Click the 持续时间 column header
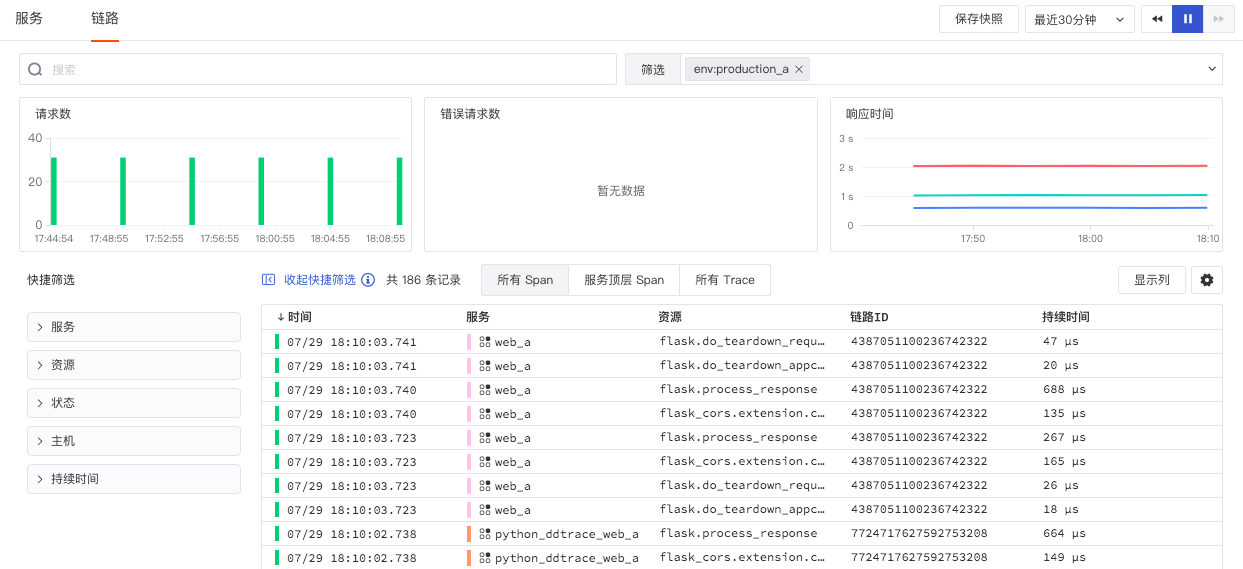The image size is (1243, 569). (1066, 317)
